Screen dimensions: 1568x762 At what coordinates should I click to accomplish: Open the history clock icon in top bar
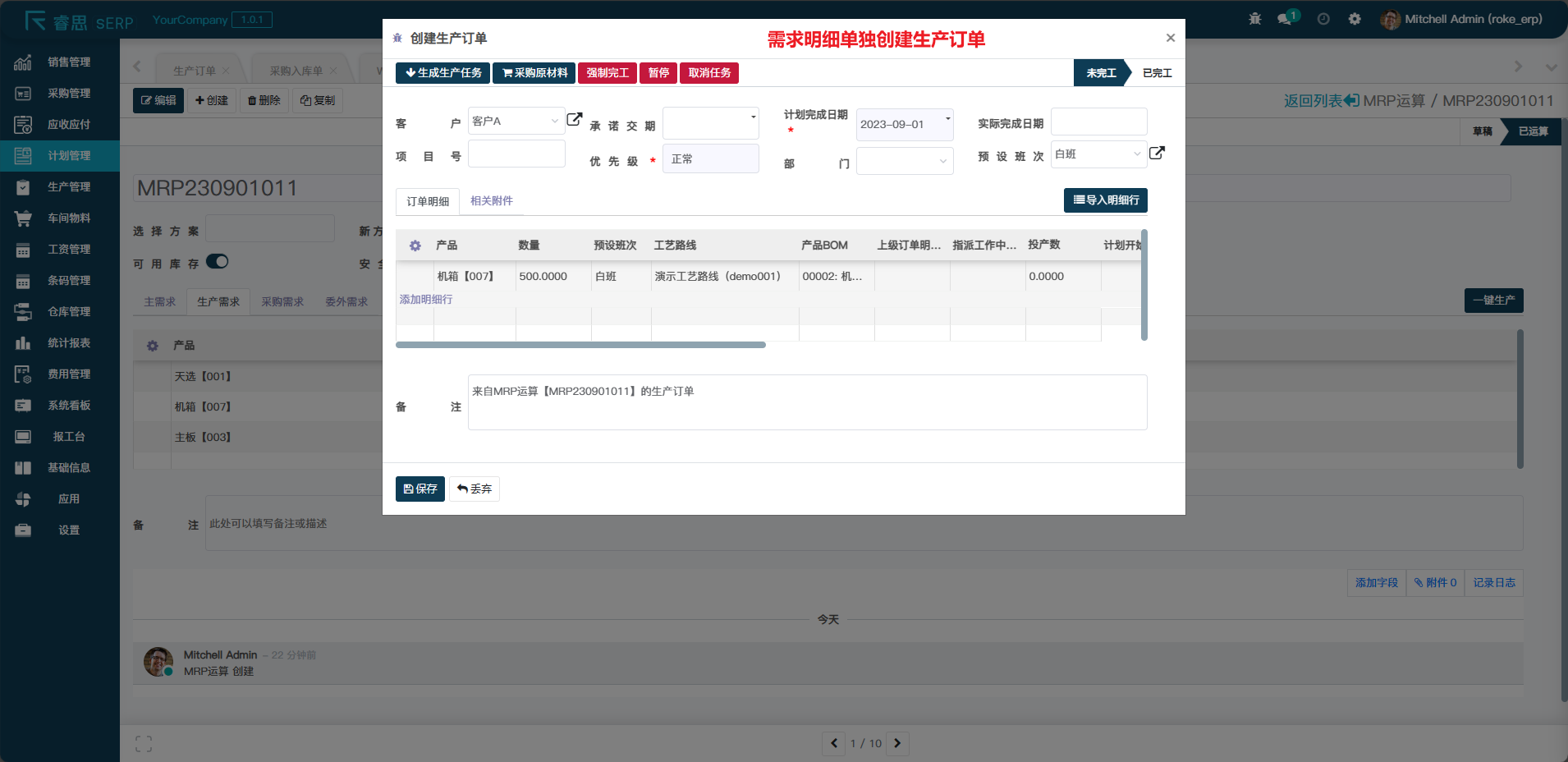coord(1322,18)
